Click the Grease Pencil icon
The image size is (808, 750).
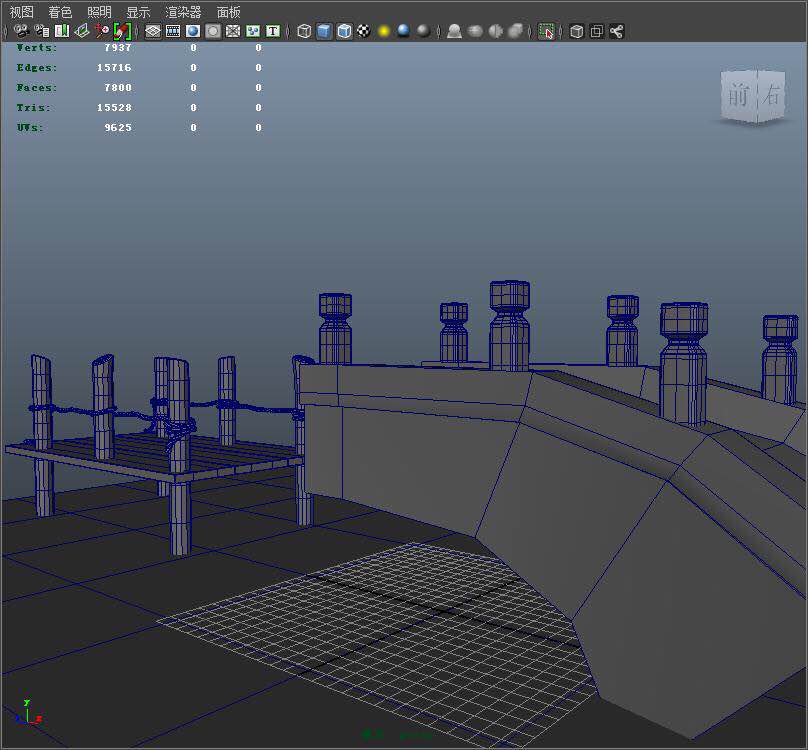pyautogui.click(x=122, y=31)
